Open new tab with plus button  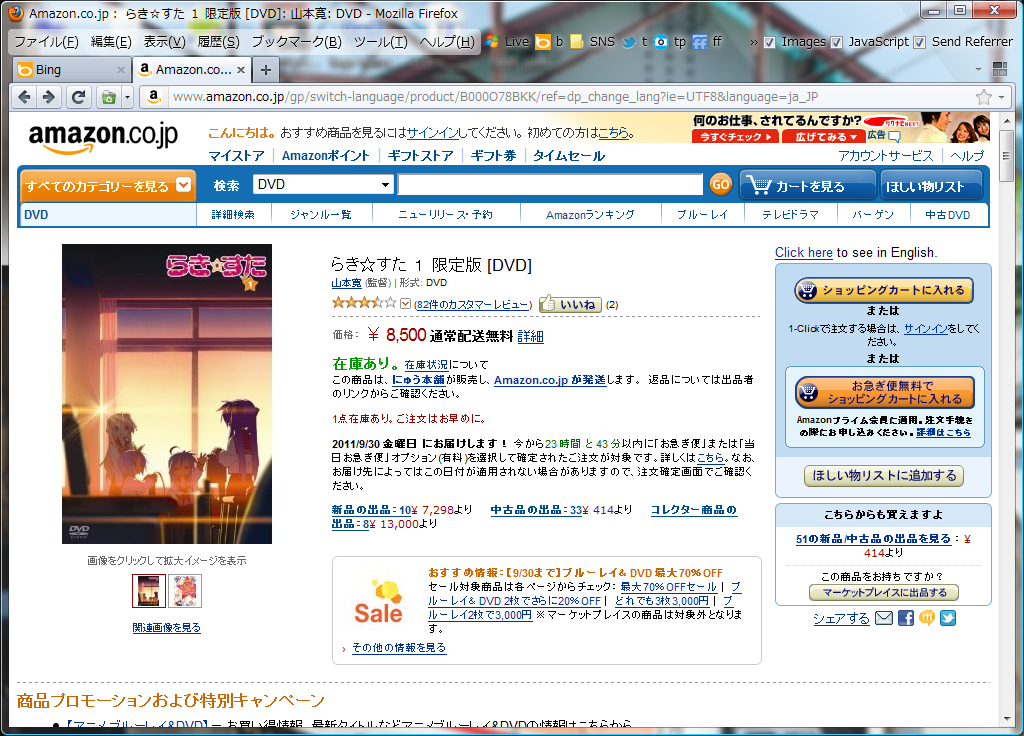point(266,70)
